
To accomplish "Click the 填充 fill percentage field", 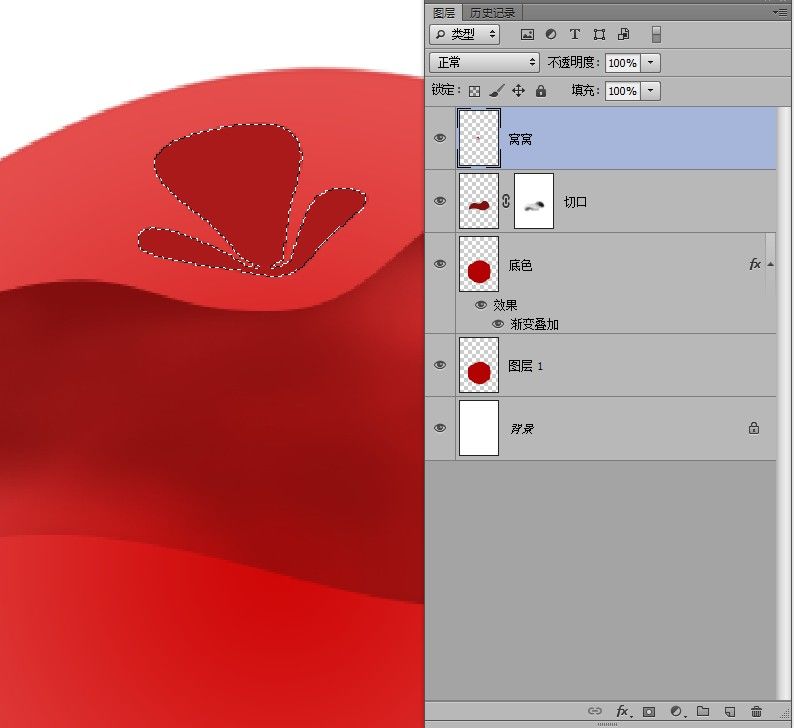I will click(x=621, y=91).
